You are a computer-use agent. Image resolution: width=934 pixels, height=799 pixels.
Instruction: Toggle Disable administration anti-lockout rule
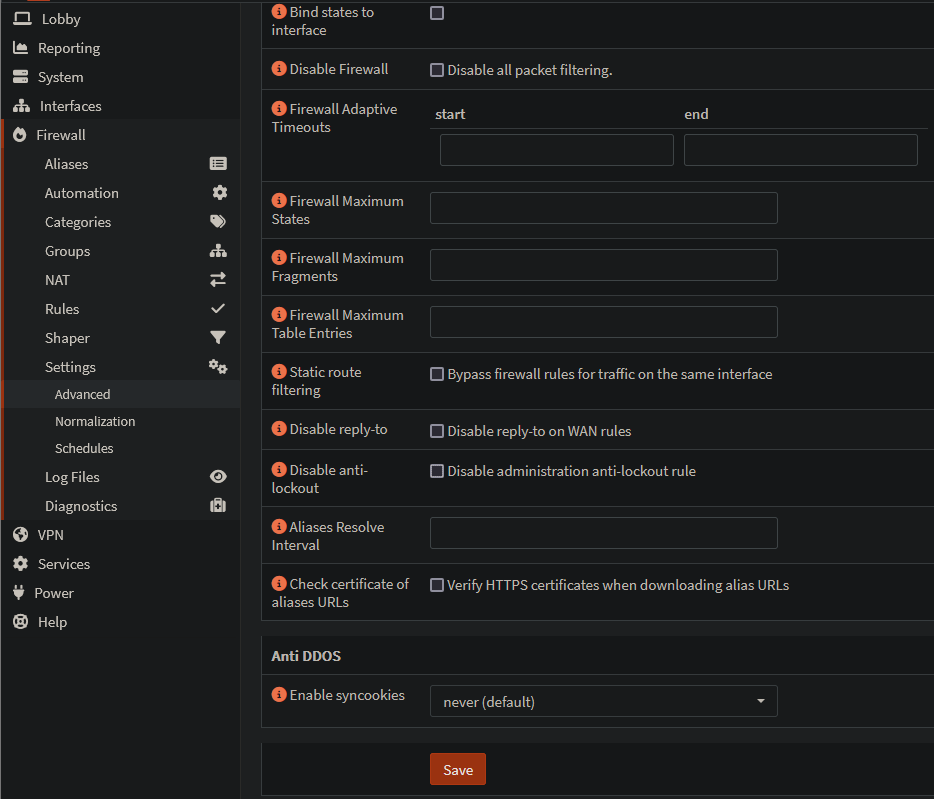pos(437,471)
